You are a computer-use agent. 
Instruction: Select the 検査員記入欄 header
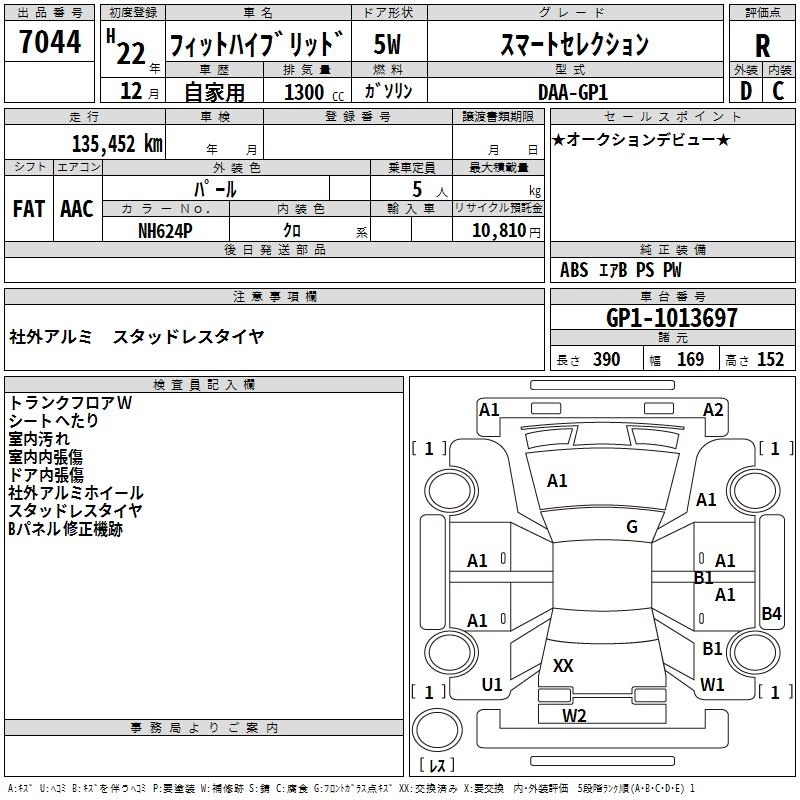pos(204,385)
